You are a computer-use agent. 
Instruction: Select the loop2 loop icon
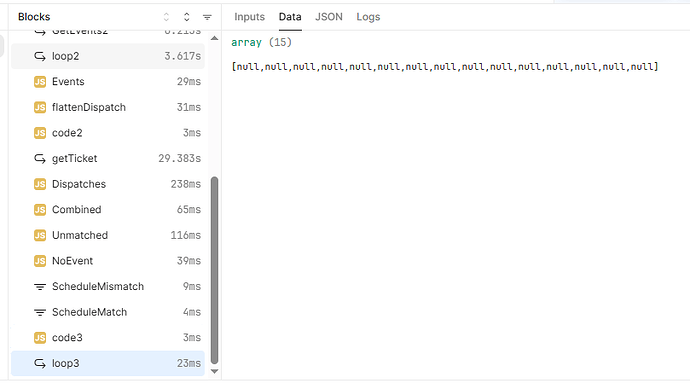(x=40, y=56)
